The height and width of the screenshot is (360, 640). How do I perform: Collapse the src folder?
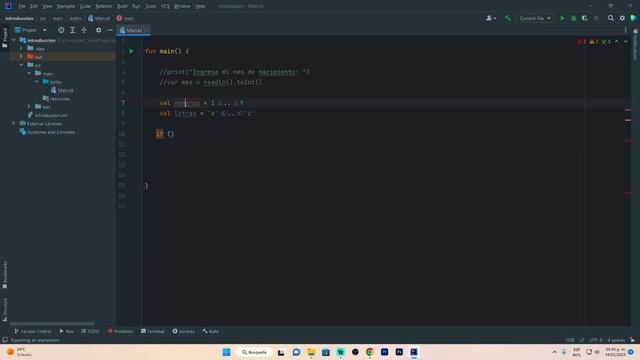[21, 65]
